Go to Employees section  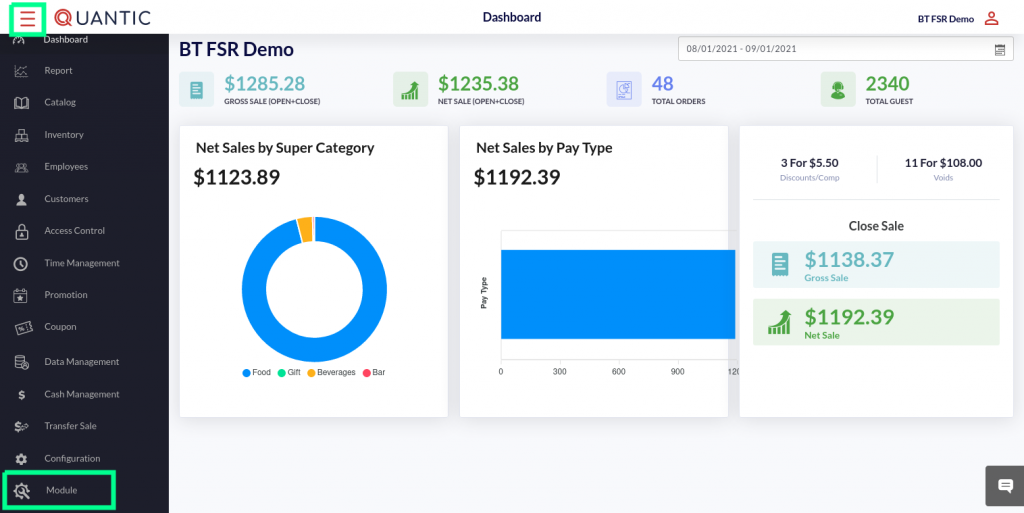click(66, 167)
